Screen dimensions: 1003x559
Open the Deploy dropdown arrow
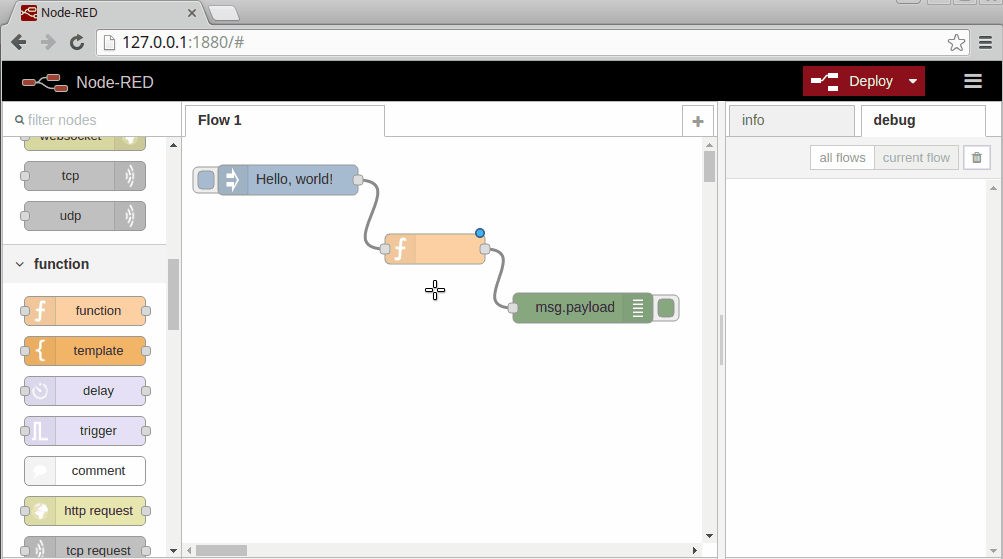[x=913, y=81]
